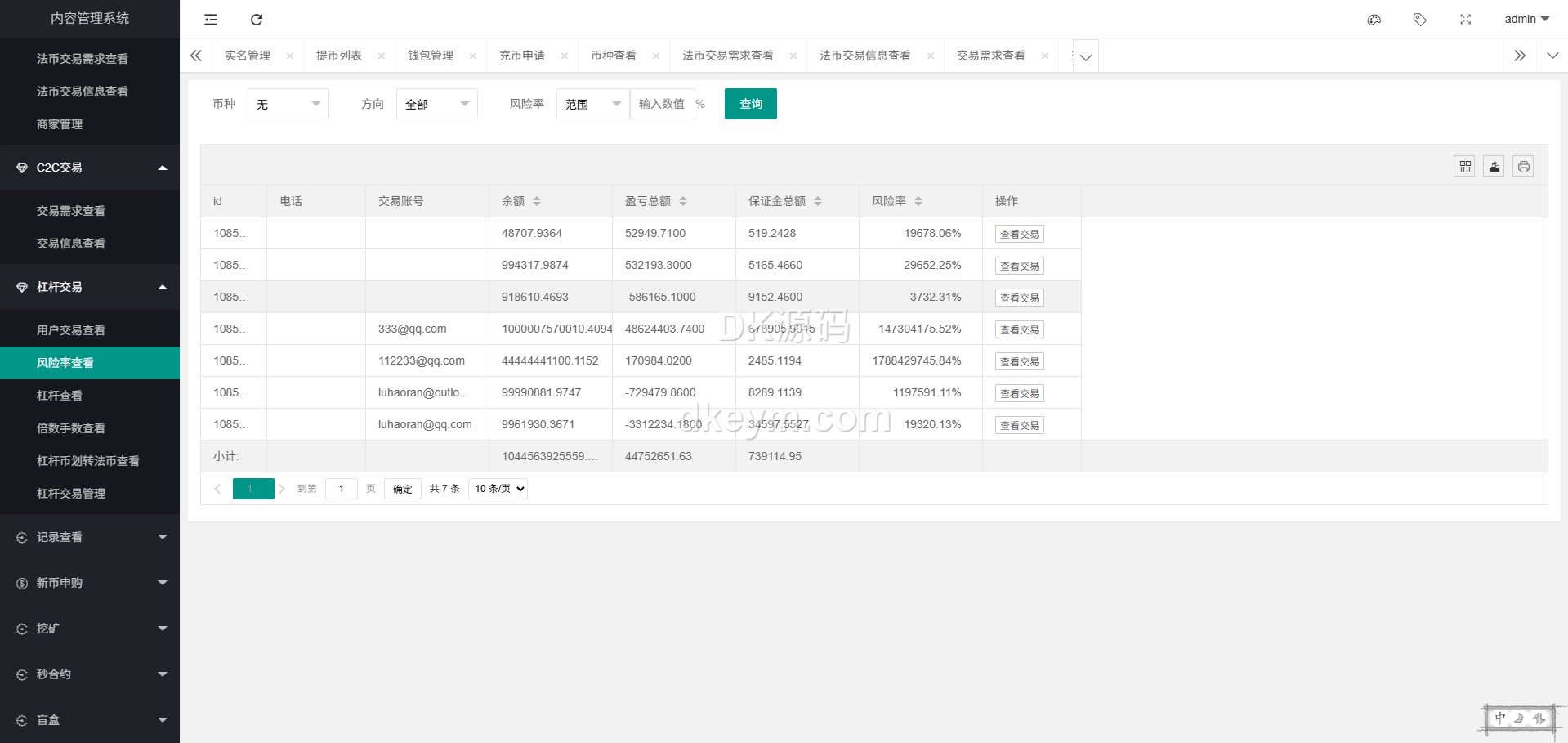
Task: Switch to the 钱包管理 tab
Action: click(431, 56)
